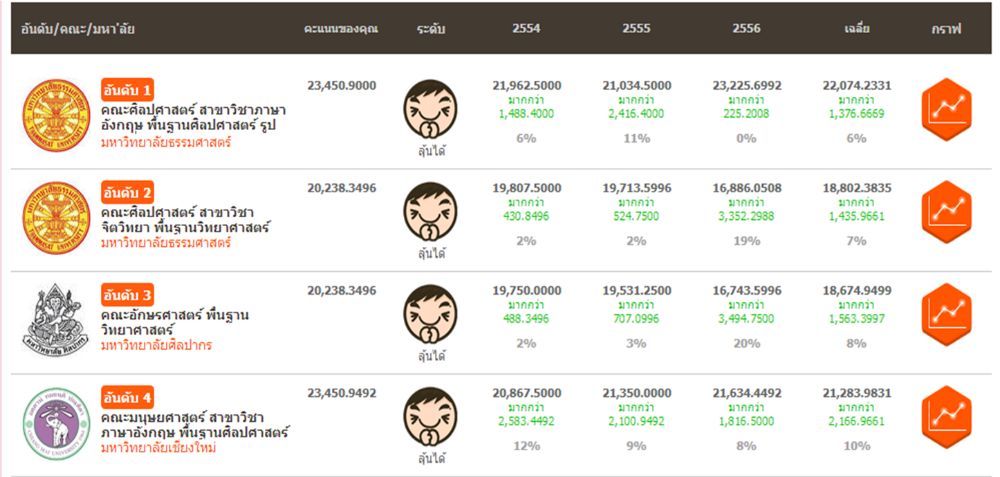Click the face icon in rank 3 row
This screenshot has width=1000, height=477.
pyautogui.click(x=432, y=315)
